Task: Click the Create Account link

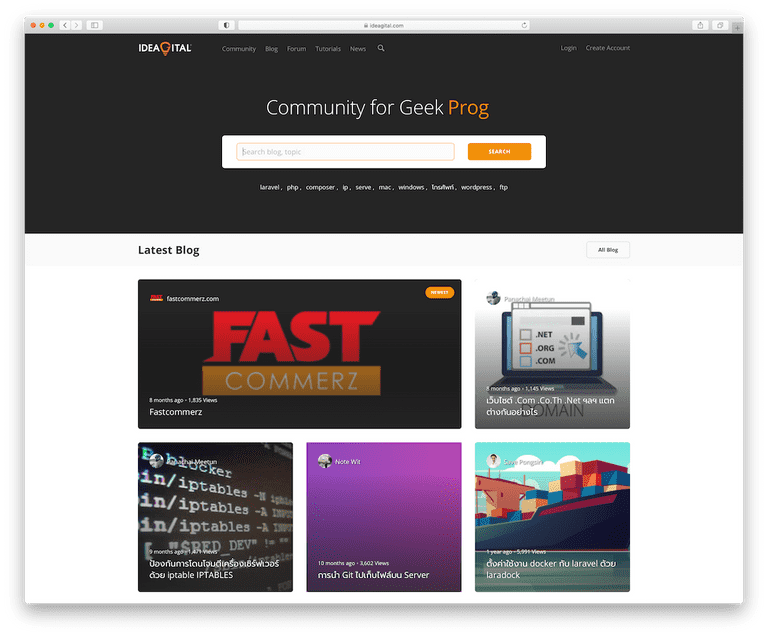Action: pyautogui.click(x=608, y=48)
